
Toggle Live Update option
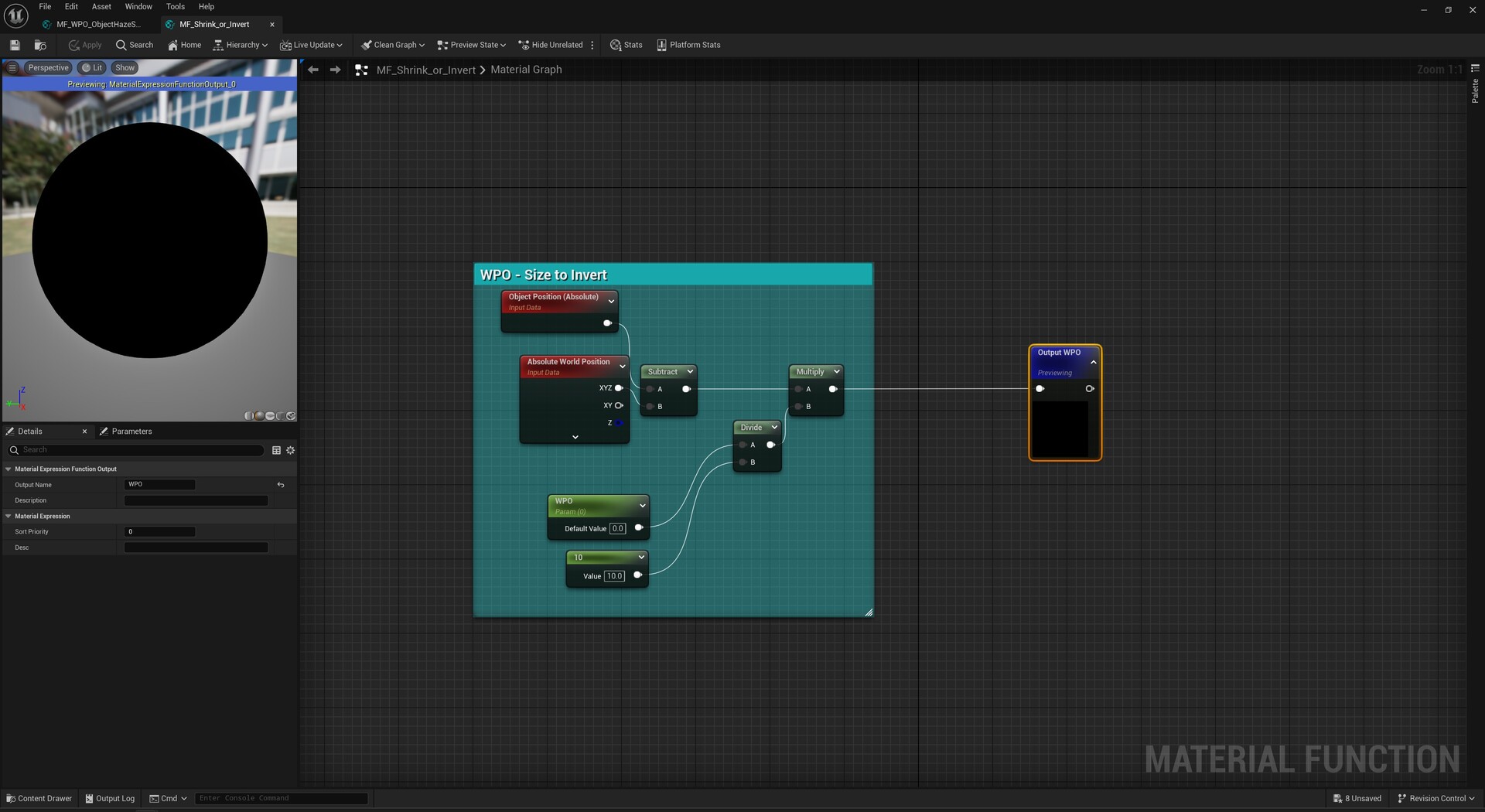coord(311,45)
